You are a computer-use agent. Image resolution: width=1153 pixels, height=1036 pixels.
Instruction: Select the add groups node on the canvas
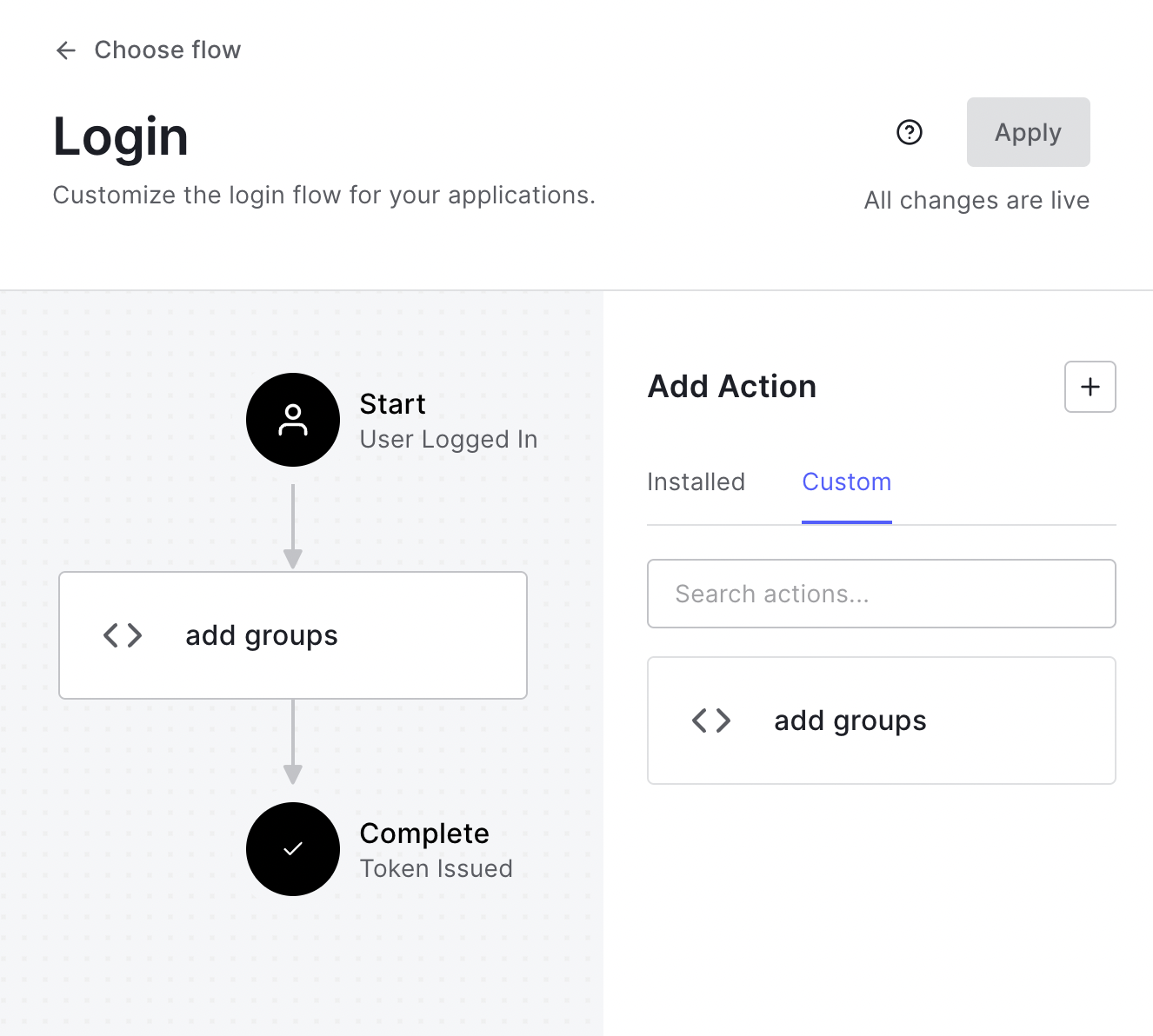point(292,634)
